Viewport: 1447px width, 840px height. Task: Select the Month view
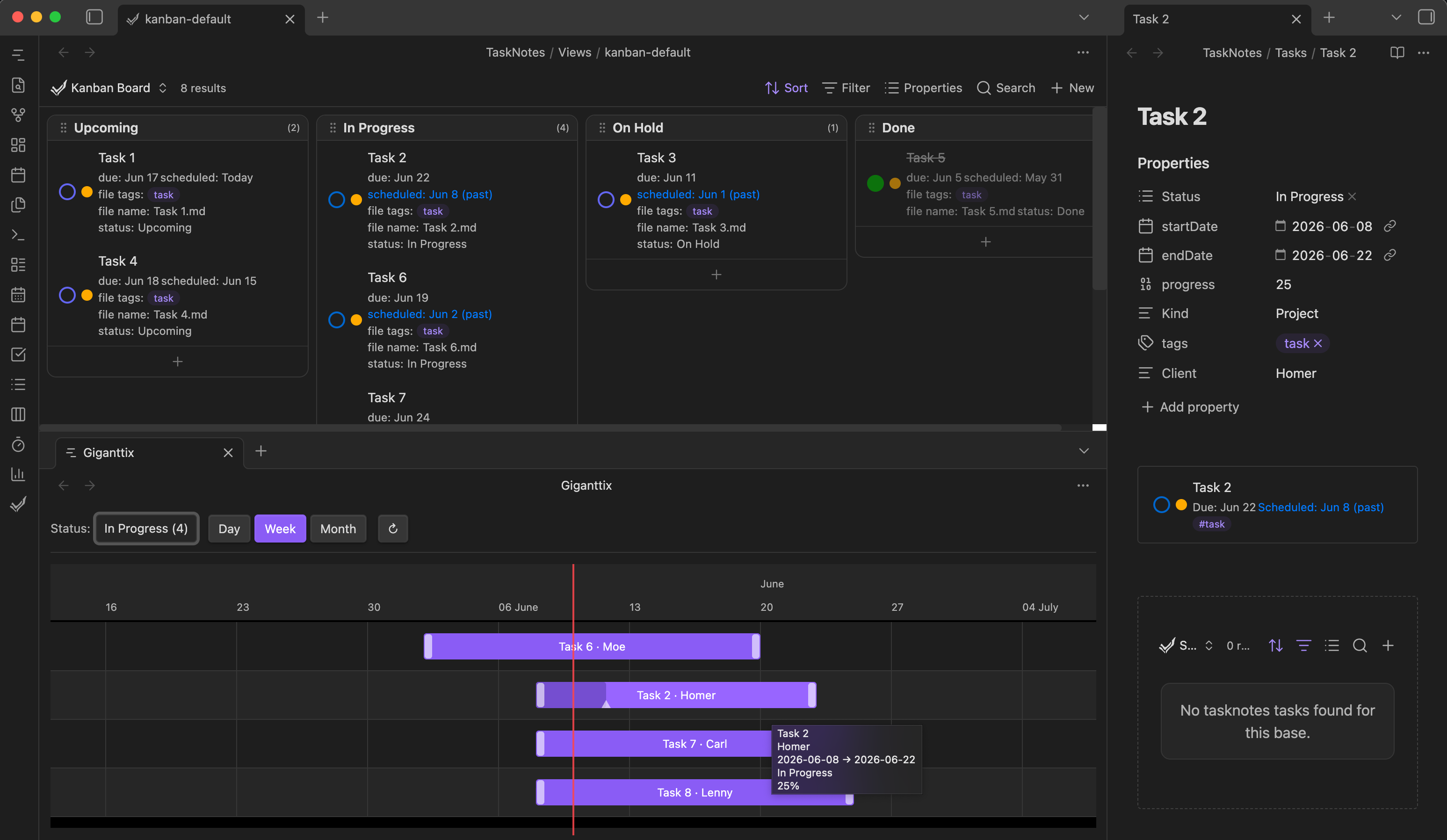338,528
